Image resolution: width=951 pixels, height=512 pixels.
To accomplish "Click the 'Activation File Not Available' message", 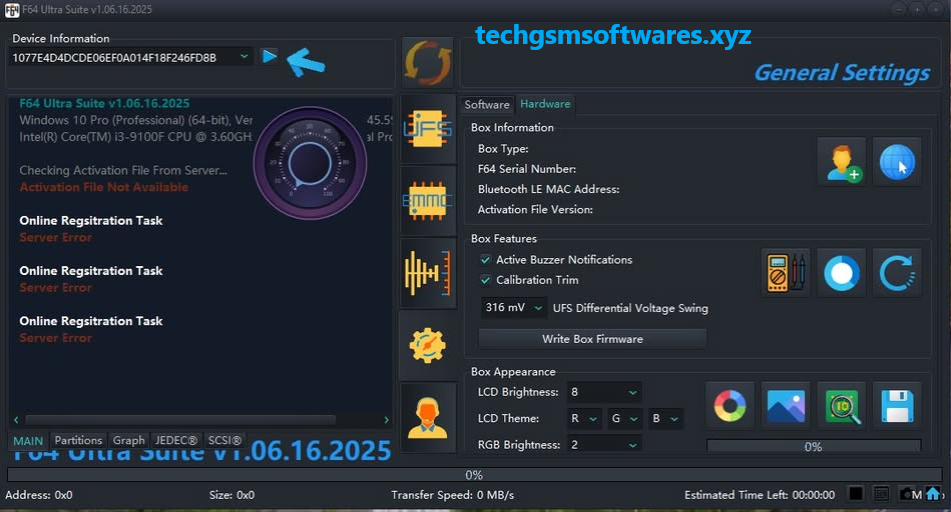I will click(104, 187).
